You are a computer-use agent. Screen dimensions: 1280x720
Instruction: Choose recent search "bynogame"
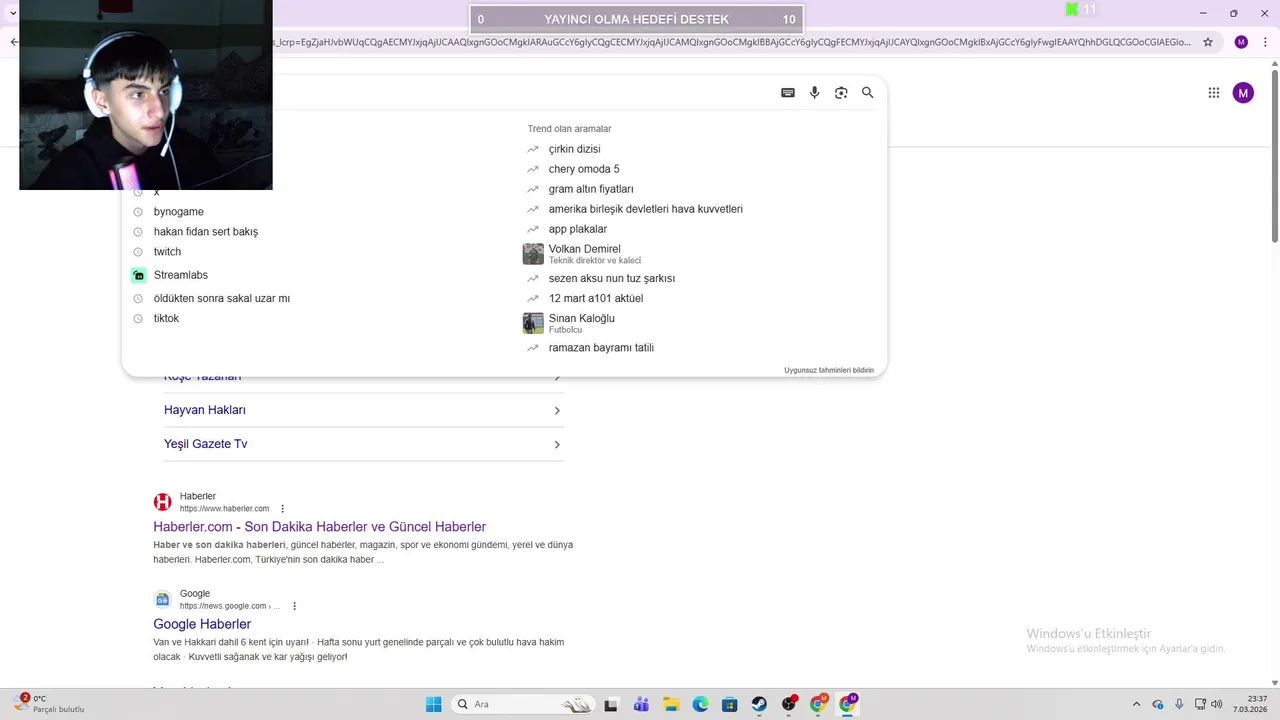[x=178, y=212]
